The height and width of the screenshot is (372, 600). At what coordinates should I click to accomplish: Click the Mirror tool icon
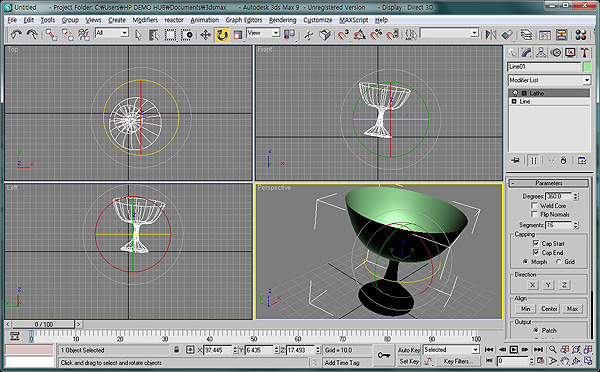pos(491,35)
